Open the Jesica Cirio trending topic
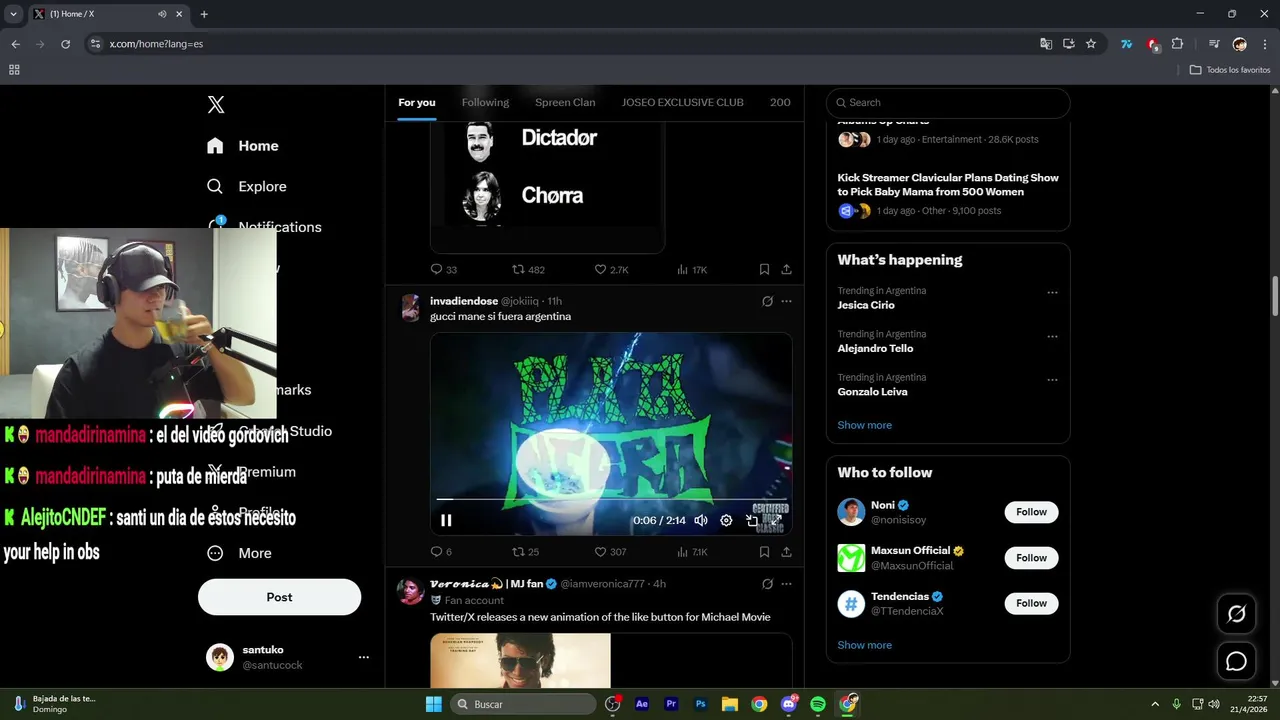This screenshot has height=720, width=1280. point(866,305)
